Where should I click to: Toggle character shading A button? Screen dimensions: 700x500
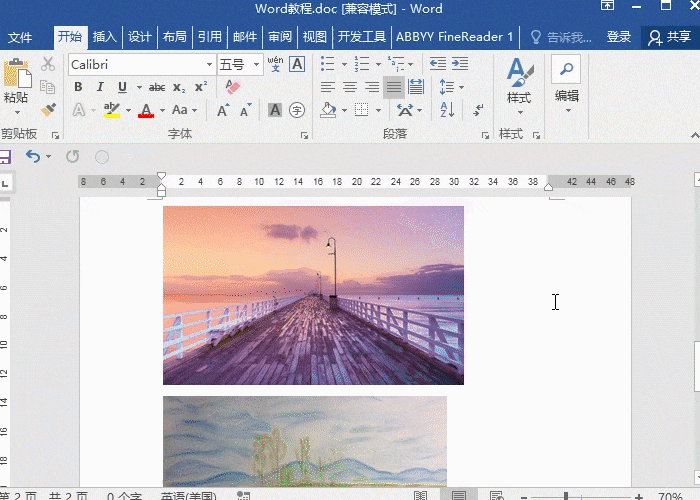[275, 110]
